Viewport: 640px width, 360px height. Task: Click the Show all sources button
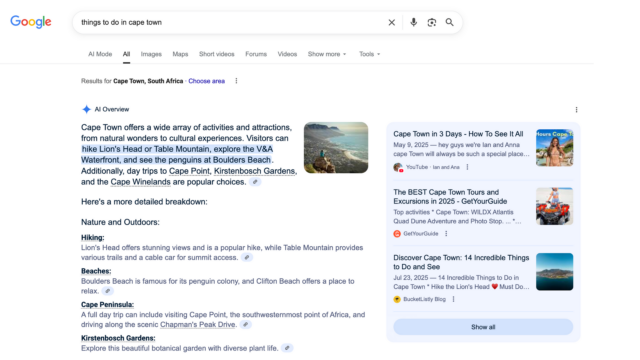pyautogui.click(x=483, y=327)
